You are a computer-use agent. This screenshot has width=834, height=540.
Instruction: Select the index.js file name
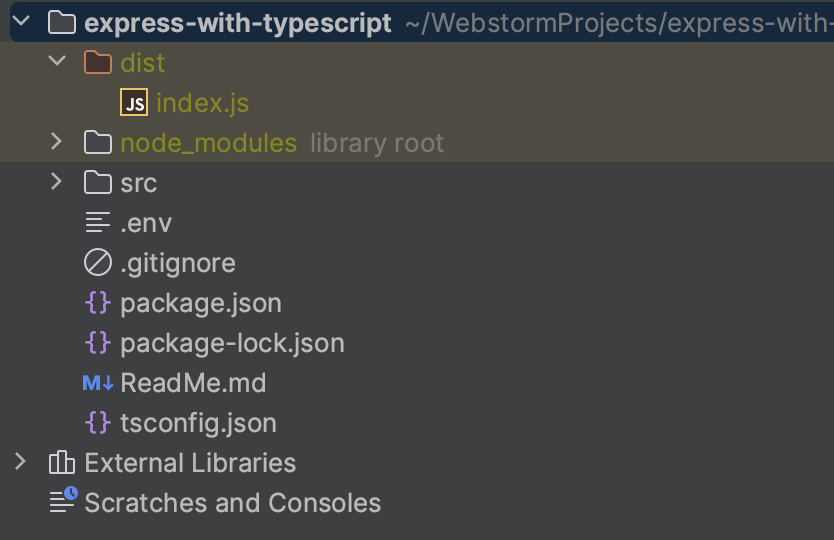click(202, 103)
